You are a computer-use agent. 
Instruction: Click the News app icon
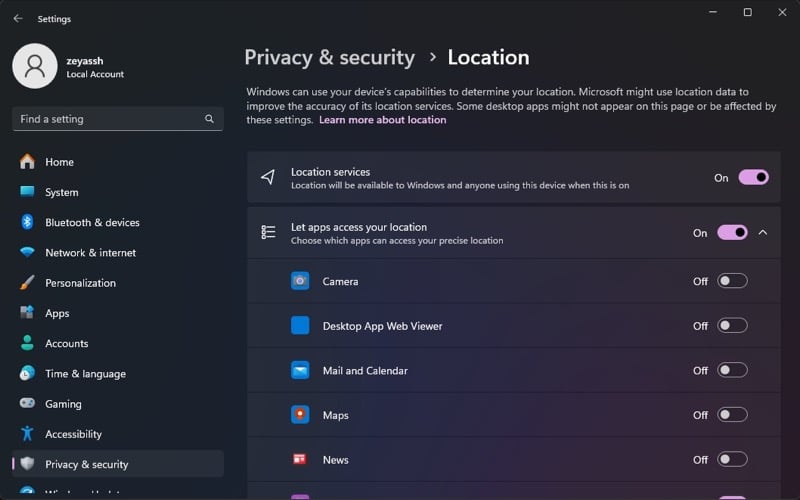pyautogui.click(x=300, y=459)
